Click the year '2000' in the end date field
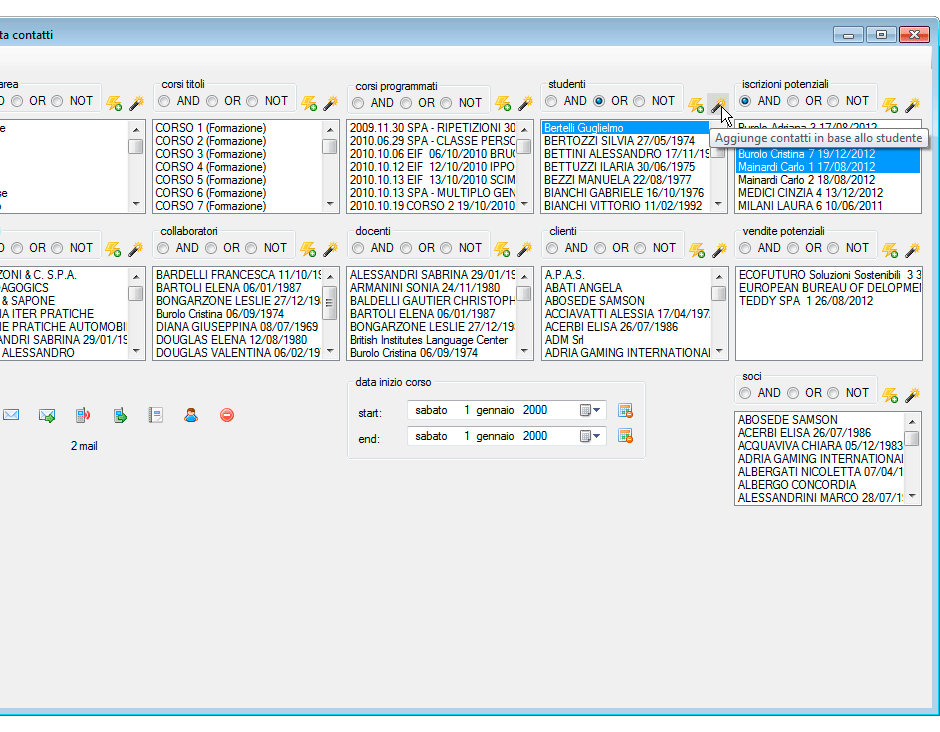This screenshot has height=732, width=940. tap(535, 436)
